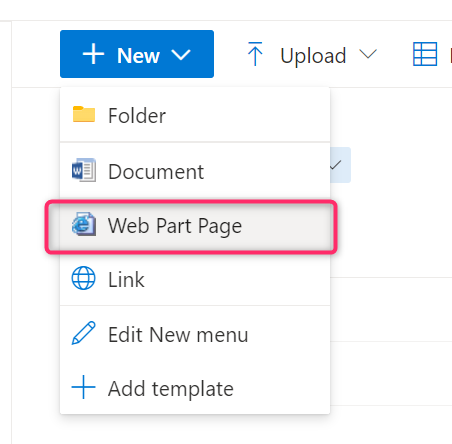
Task: Open the Edit New menu option
Action: click(195, 334)
